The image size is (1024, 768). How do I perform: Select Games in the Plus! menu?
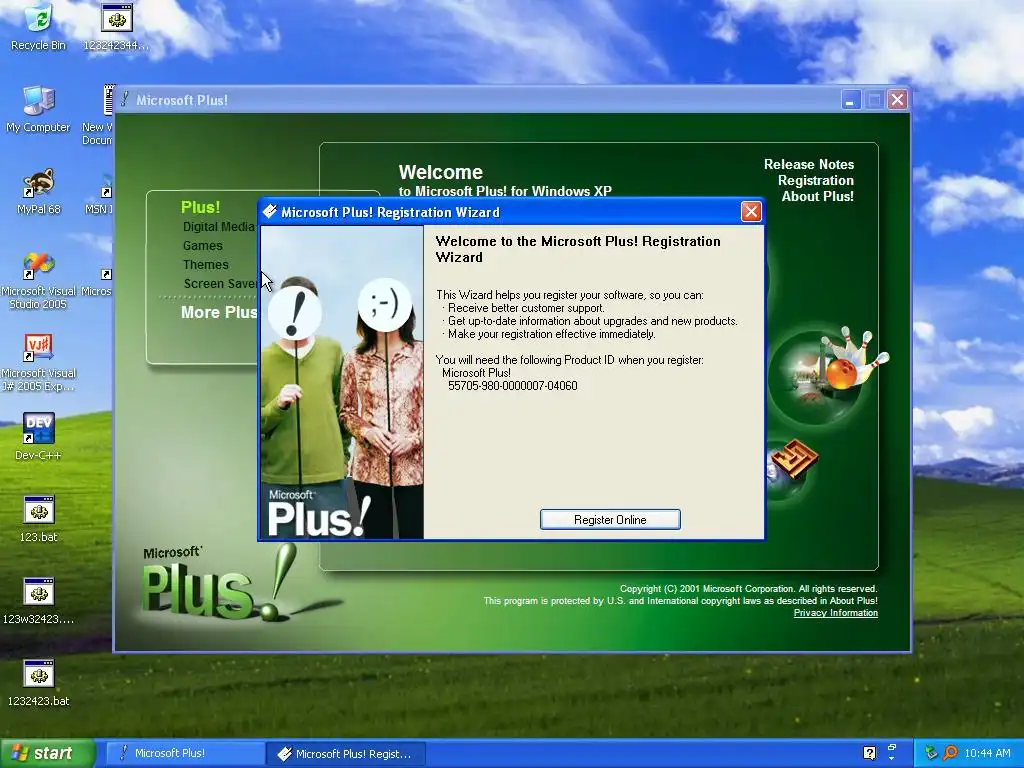[202, 246]
